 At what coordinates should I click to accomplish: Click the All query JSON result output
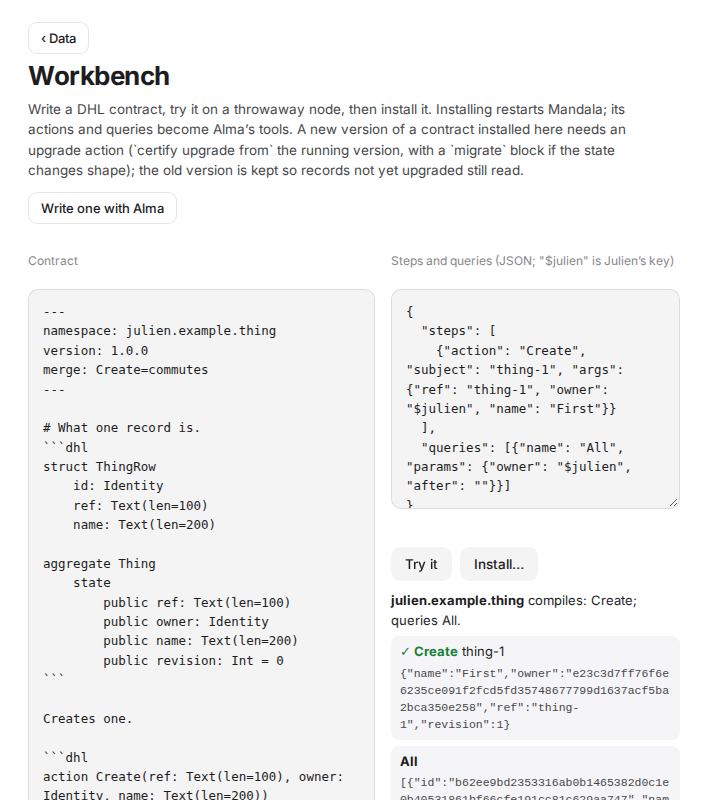pos(535,788)
